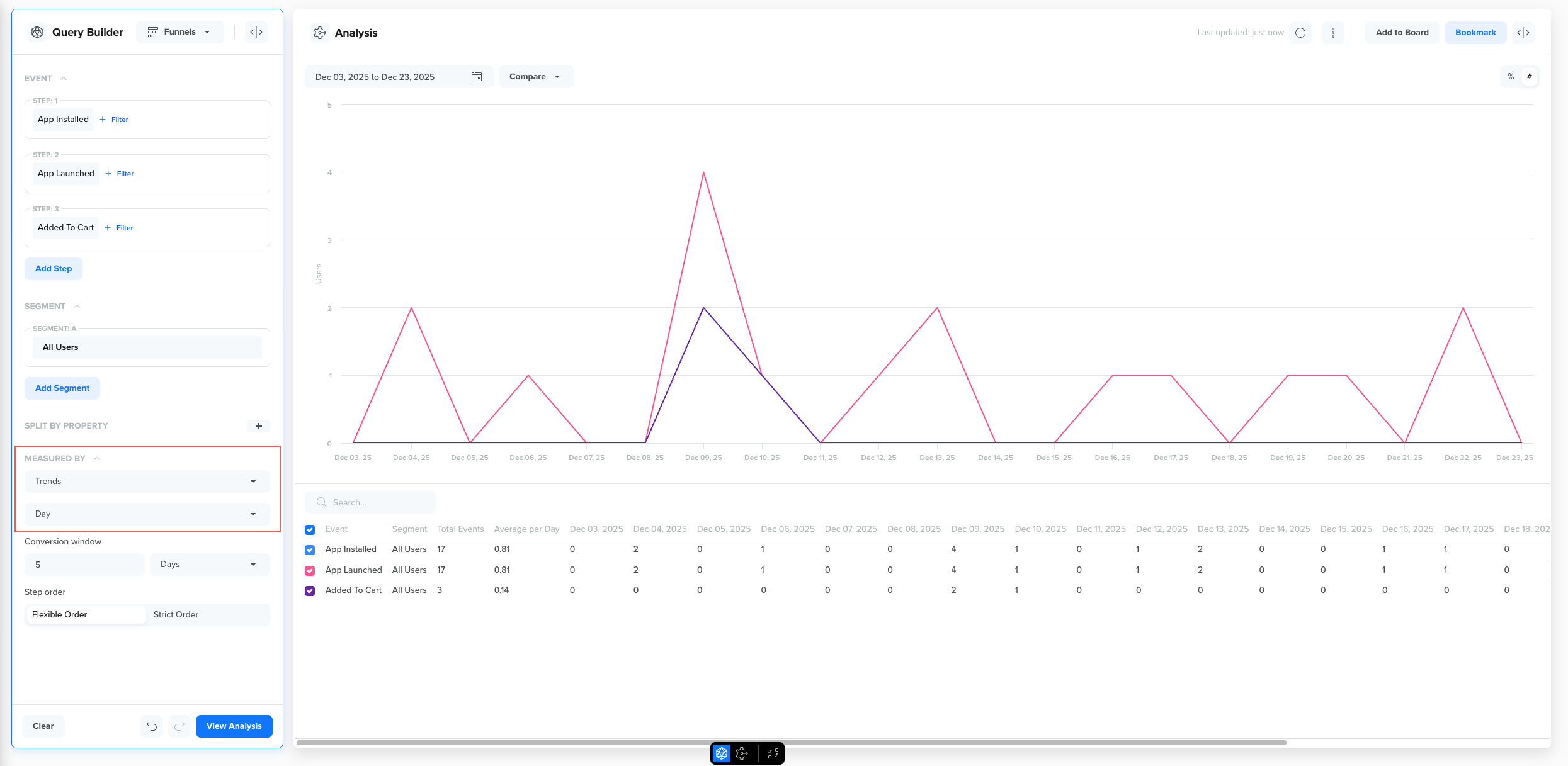Click the Analysis panel collapse arrows icon
1568x766 pixels.
pyautogui.click(x=1523, y=33)
